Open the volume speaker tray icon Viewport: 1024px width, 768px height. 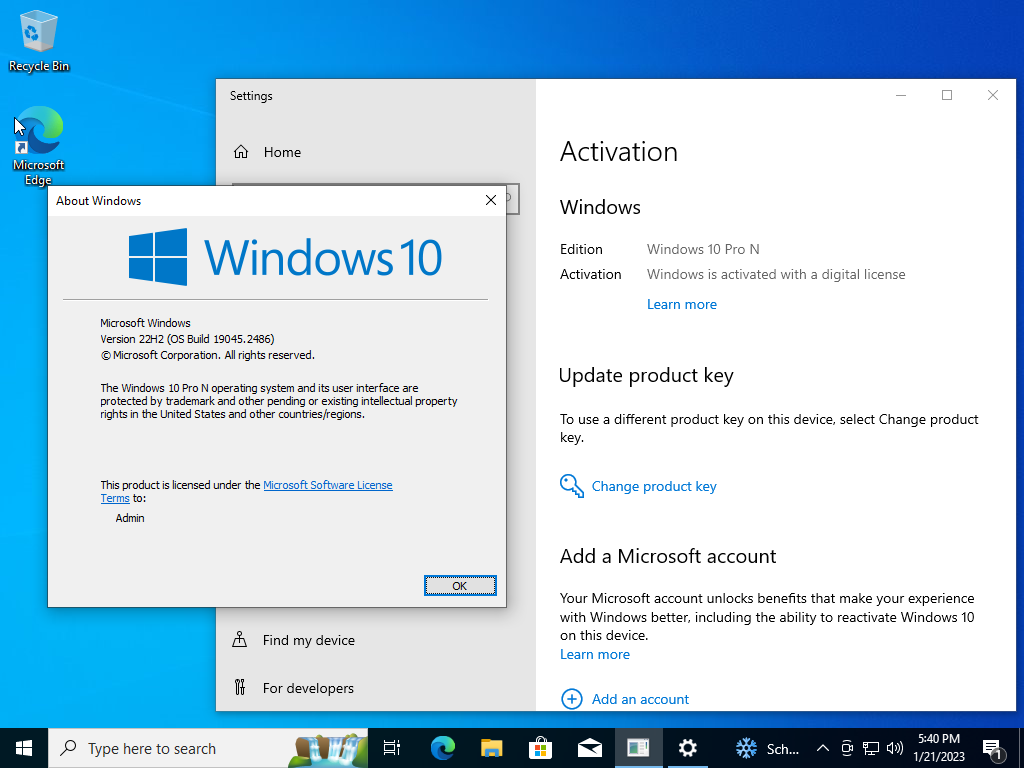point(895,748)
